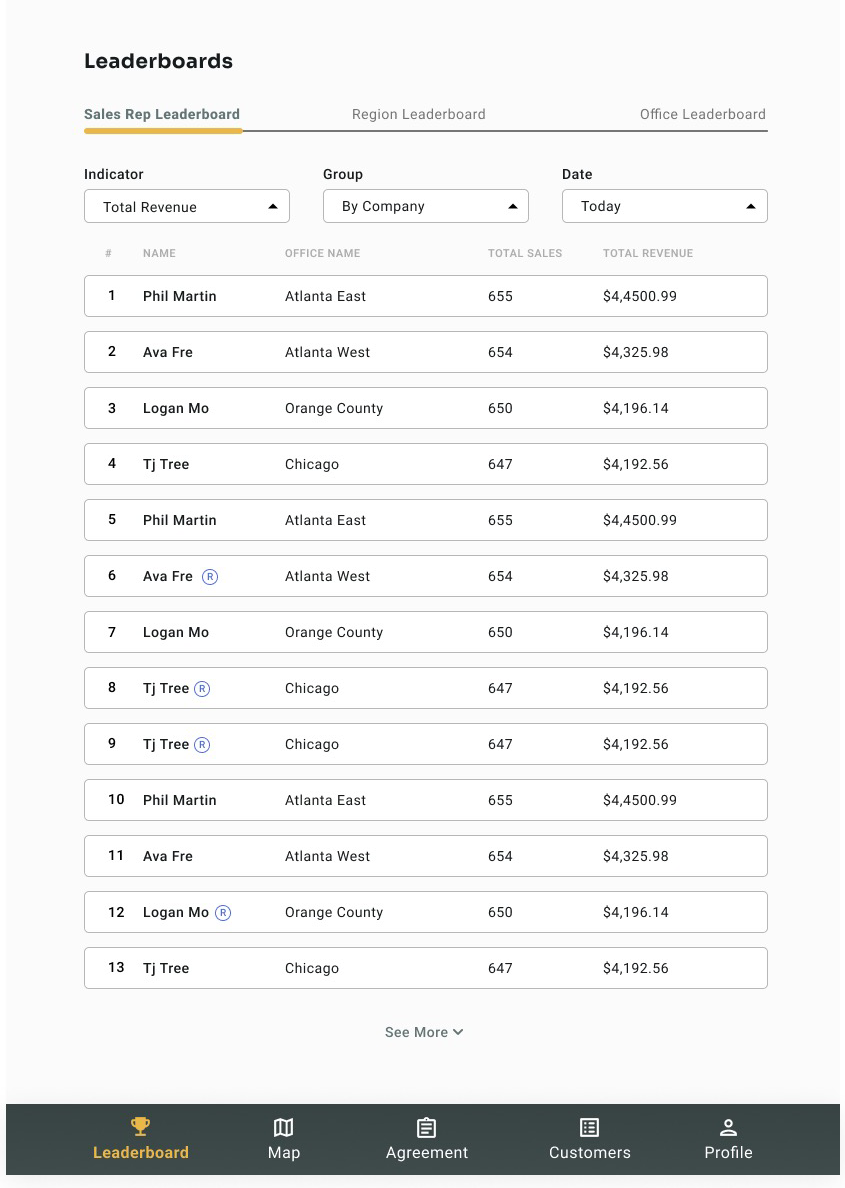This screenshot has height=1188, width=845.
Task: Sort by the TOTAL REVENUE column header
Action: [x=647, y=253]
